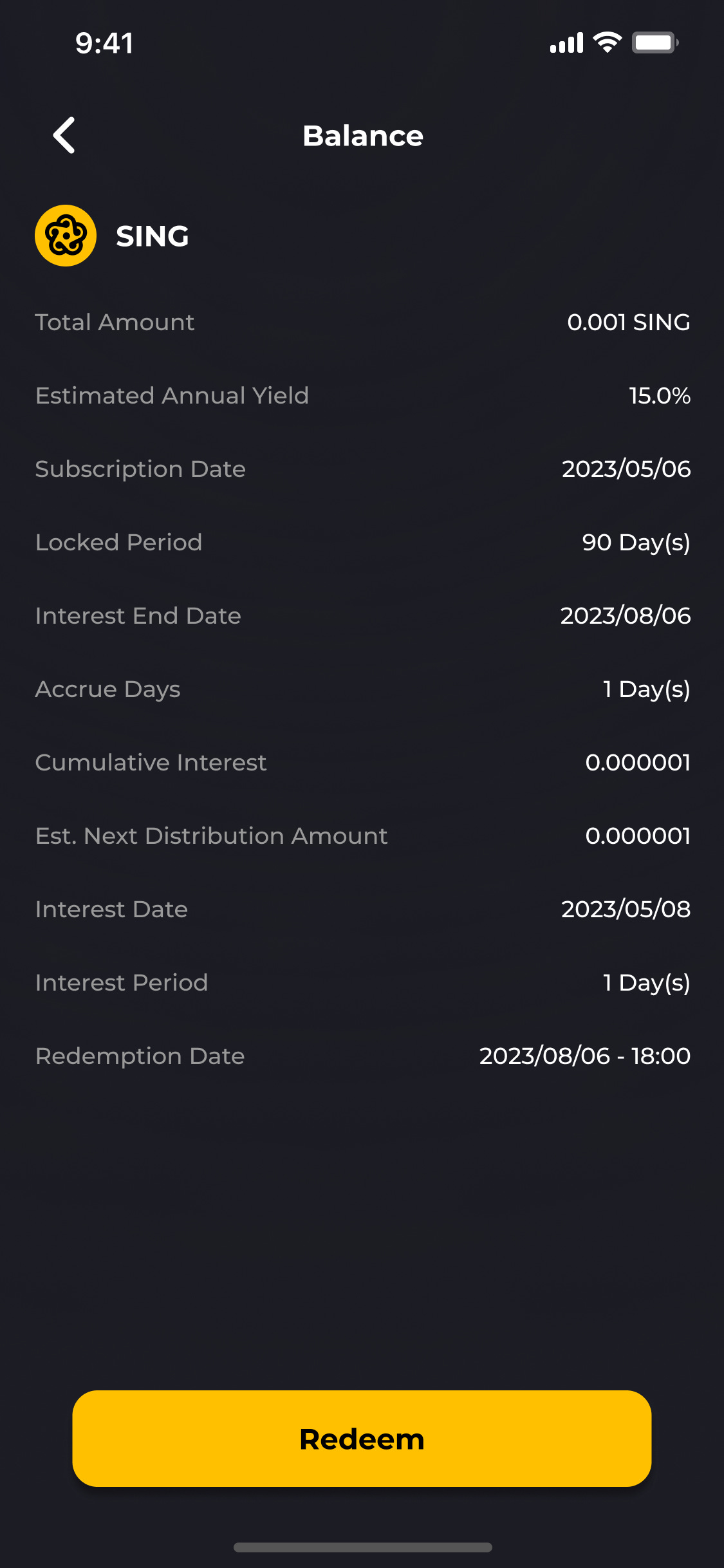This screenshot has height=1568, width=724.
Task: Tap the Interest Period label
Action: 122,982
